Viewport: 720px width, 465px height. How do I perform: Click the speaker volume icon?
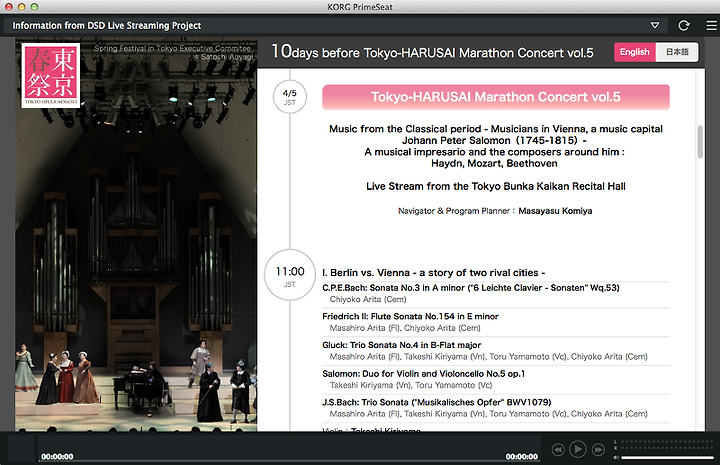616,457
